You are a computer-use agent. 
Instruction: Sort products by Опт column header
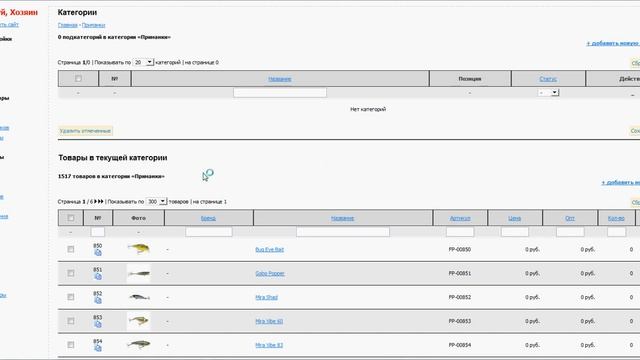click(570, 218)
